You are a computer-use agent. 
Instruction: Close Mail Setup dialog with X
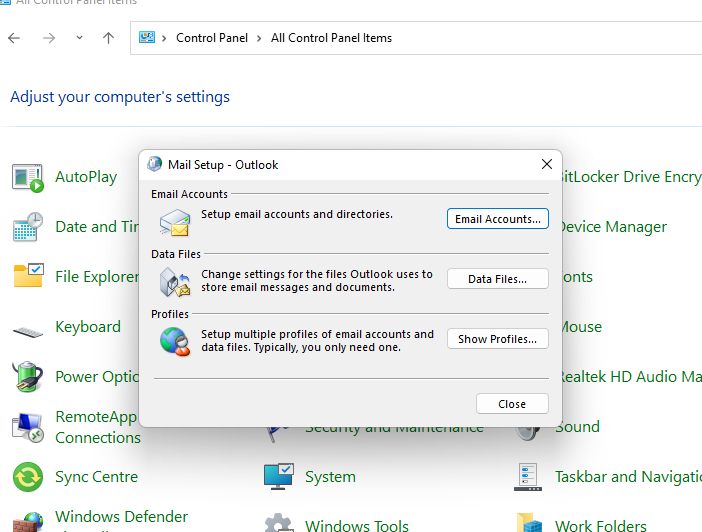tap(547, 164)
